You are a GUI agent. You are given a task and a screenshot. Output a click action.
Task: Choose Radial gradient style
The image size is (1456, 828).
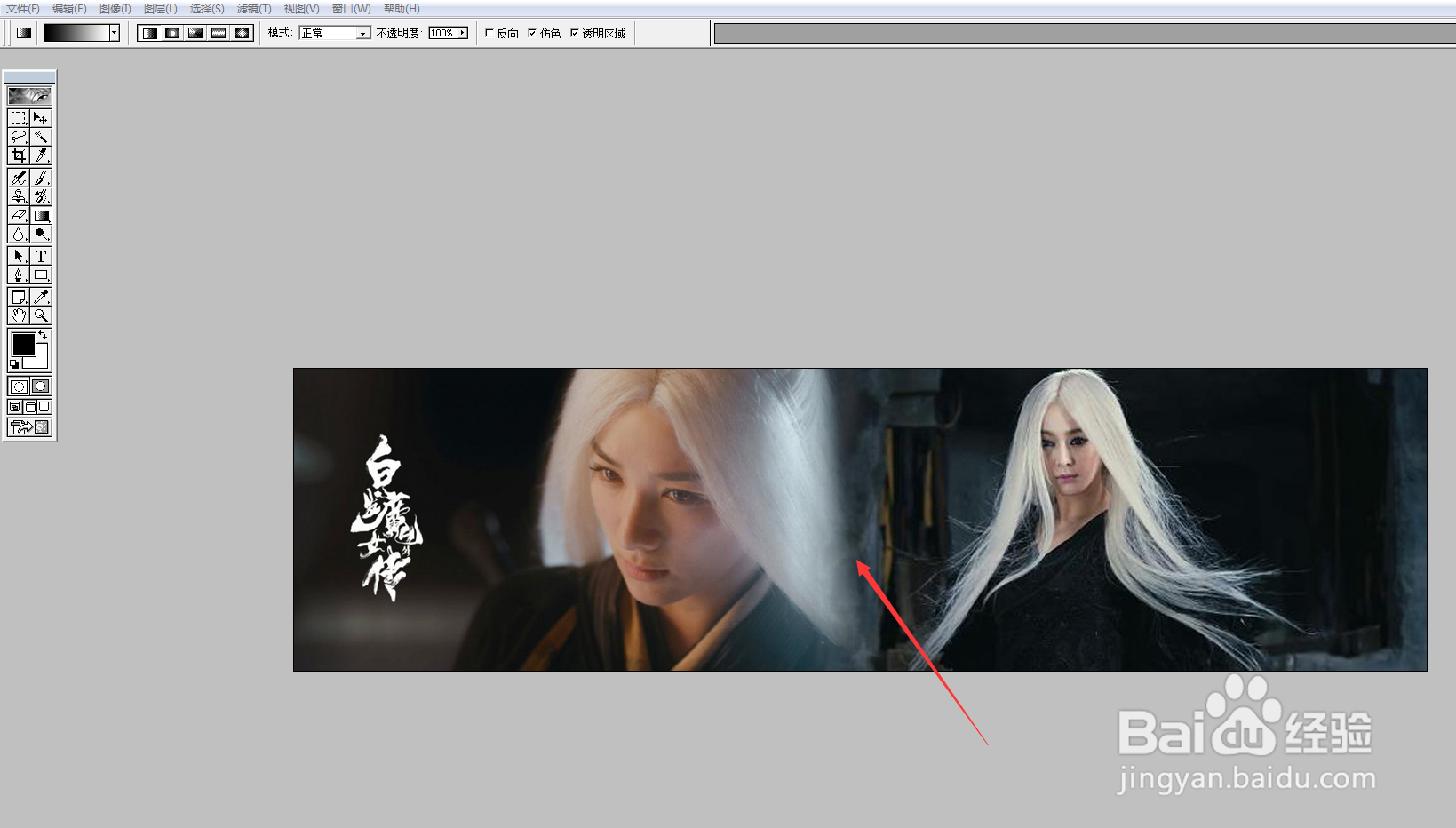pyautogui.click(x=172, y=33)
